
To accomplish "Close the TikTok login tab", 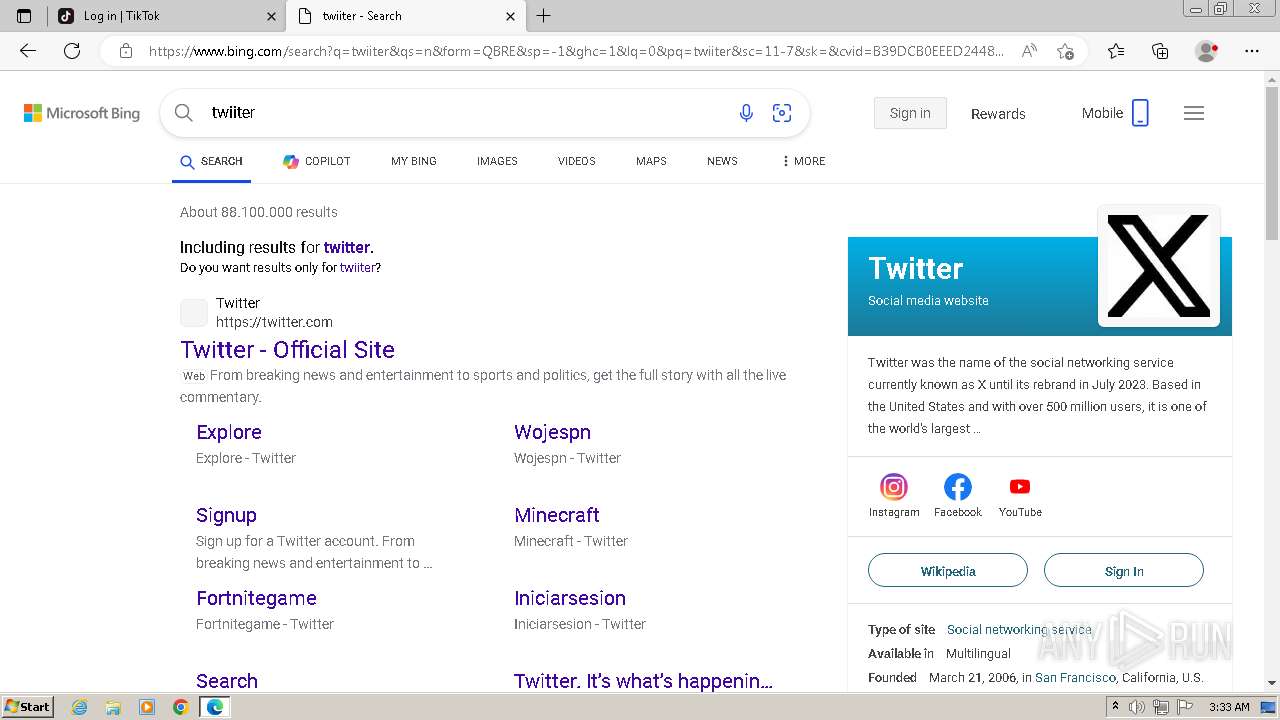I will [271, 16].
